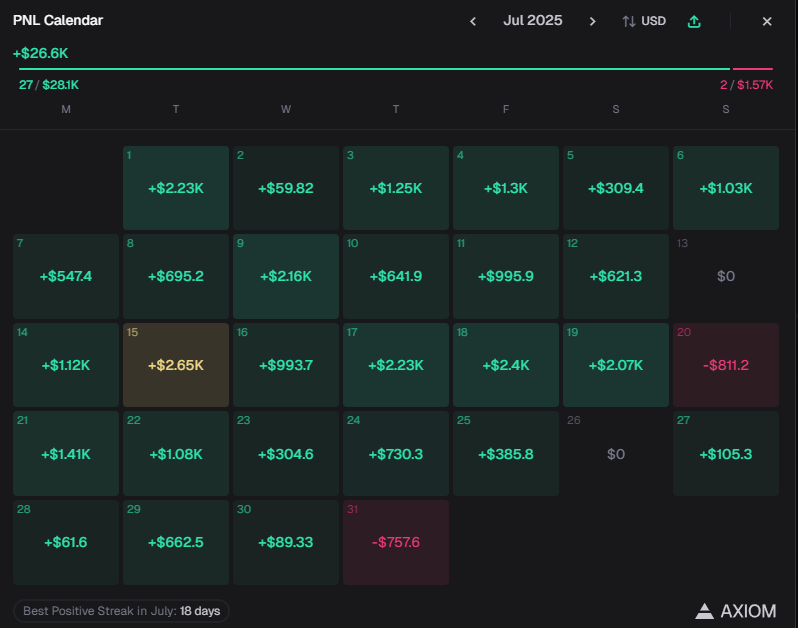
Task: Select day 6 cell +$1.03K
Action: coord(726,188)
